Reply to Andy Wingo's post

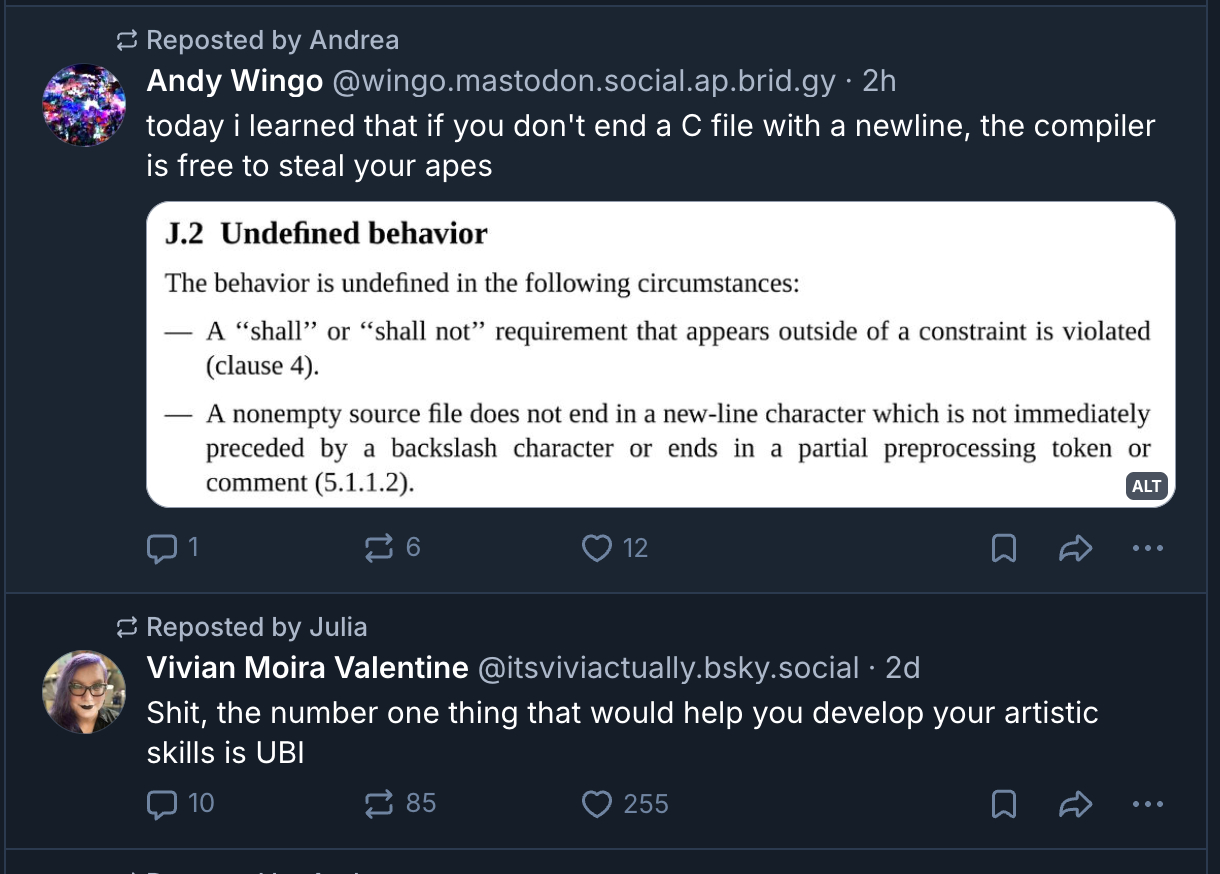(161, 548)
